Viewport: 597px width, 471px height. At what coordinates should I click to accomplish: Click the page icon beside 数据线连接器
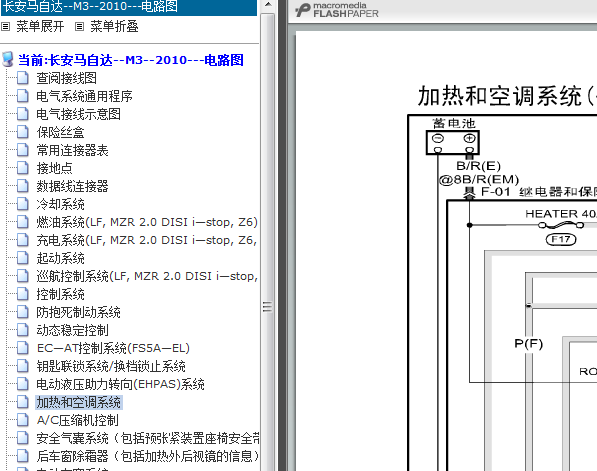pyautogui.click(x=23, y=186)
